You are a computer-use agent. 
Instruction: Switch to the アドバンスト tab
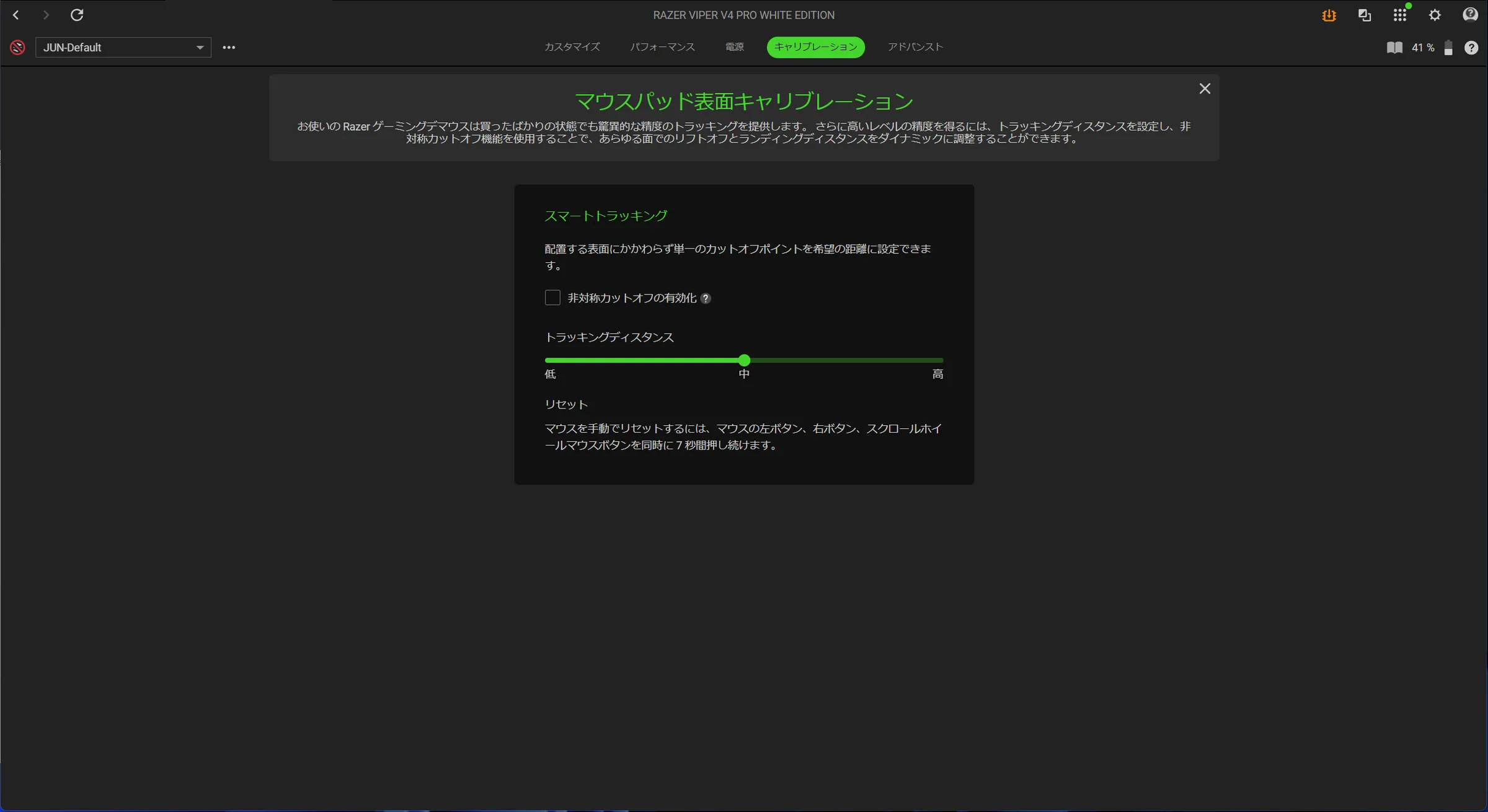tap(915, 47)
